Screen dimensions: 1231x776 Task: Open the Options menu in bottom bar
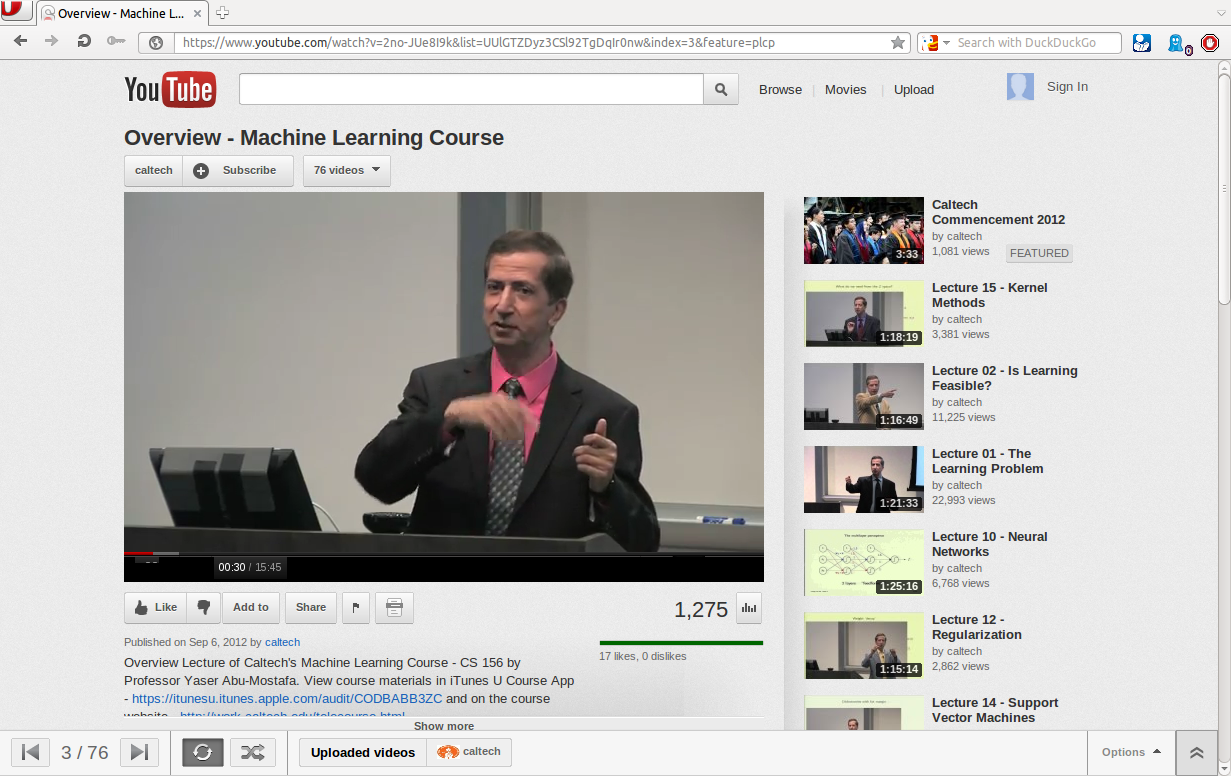(1131, 752)
